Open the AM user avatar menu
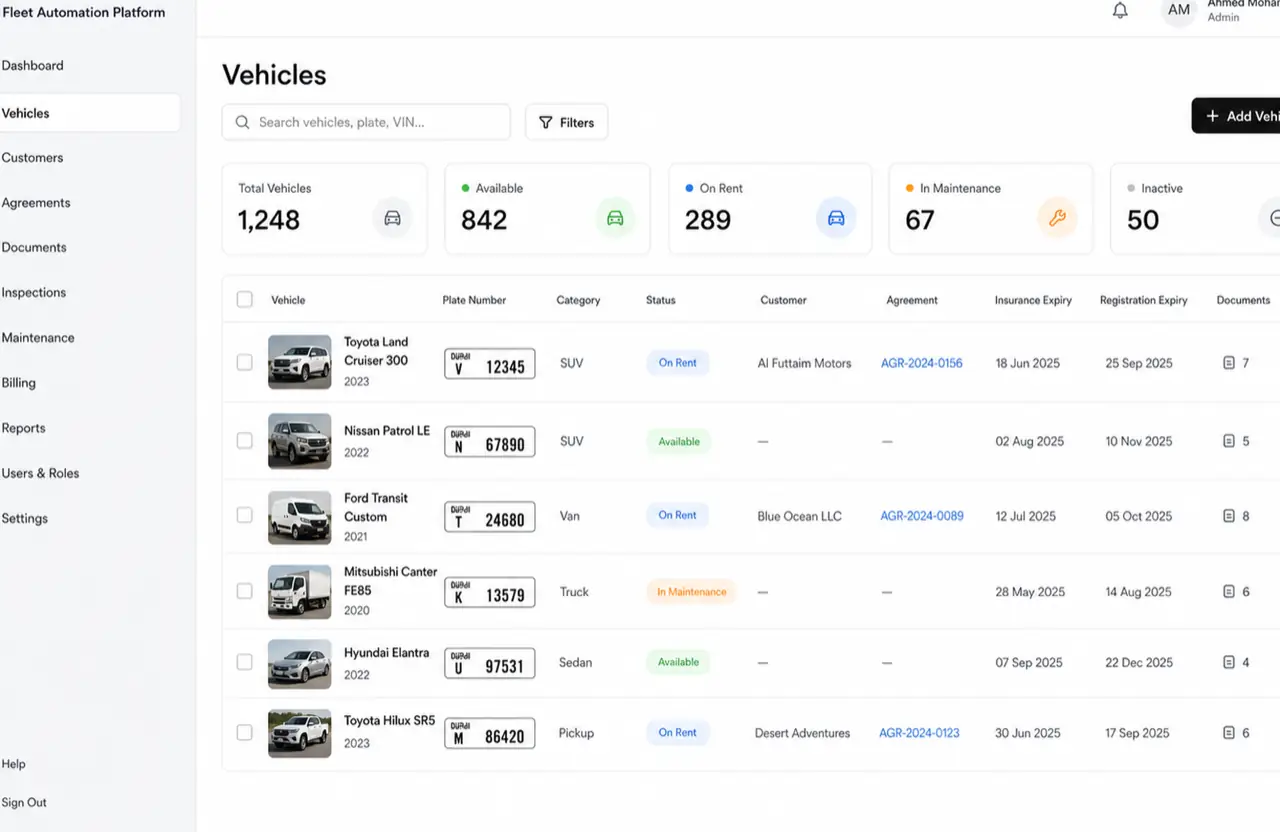 1179,11
